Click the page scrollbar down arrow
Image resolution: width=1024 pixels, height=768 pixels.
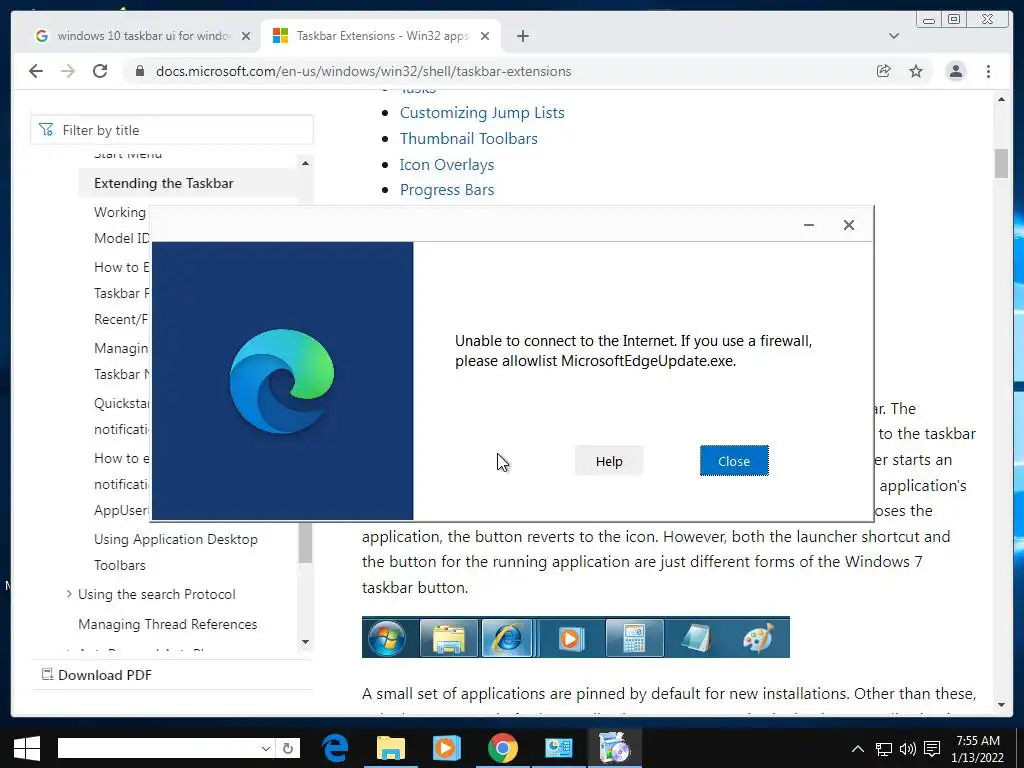coord(1001,705)
